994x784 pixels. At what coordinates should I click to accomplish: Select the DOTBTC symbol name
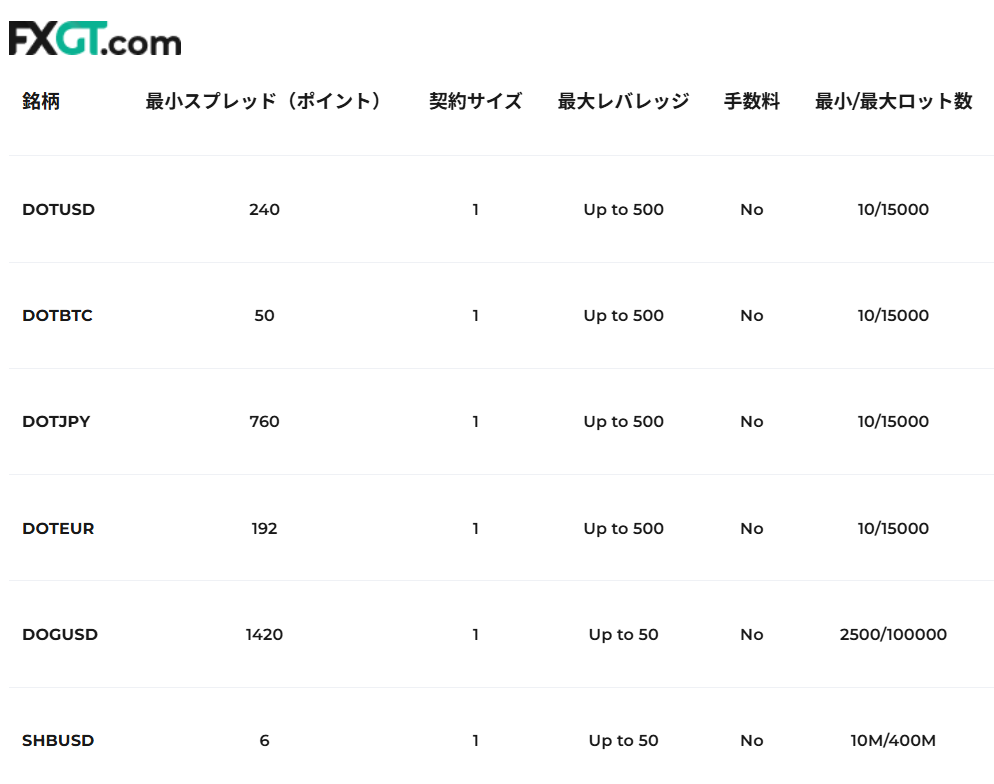pos(57,316)
